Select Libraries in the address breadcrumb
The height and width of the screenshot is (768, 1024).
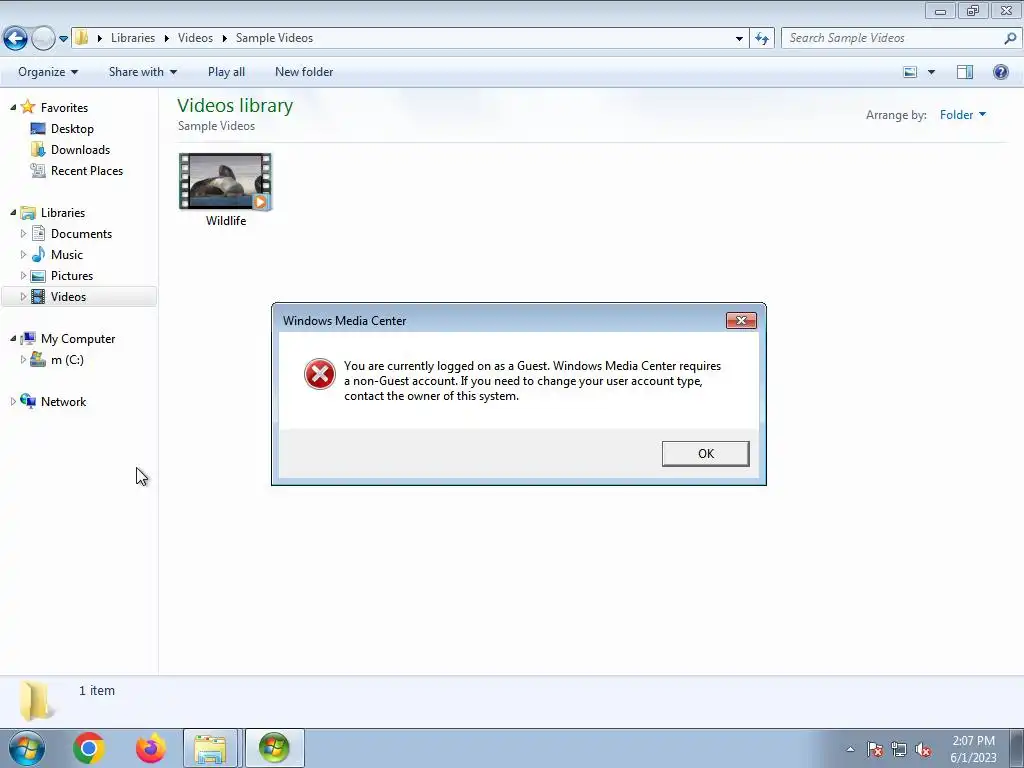tap(133, 38)
